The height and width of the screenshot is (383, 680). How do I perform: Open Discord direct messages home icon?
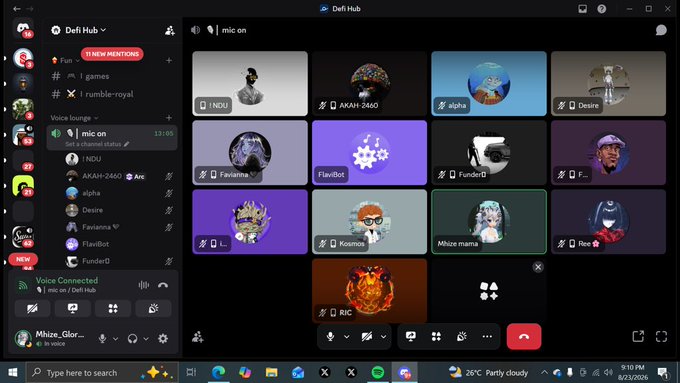pyautogui.click(x=23, y=28)
